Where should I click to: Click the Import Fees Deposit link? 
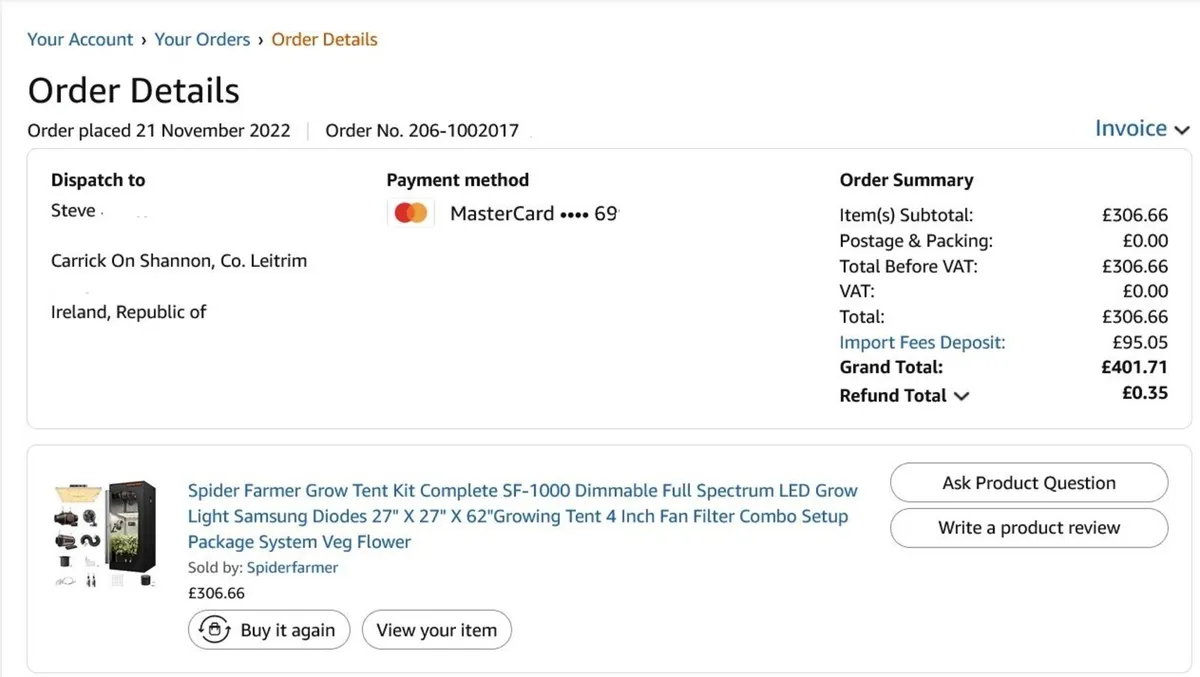tap(922, 342)
